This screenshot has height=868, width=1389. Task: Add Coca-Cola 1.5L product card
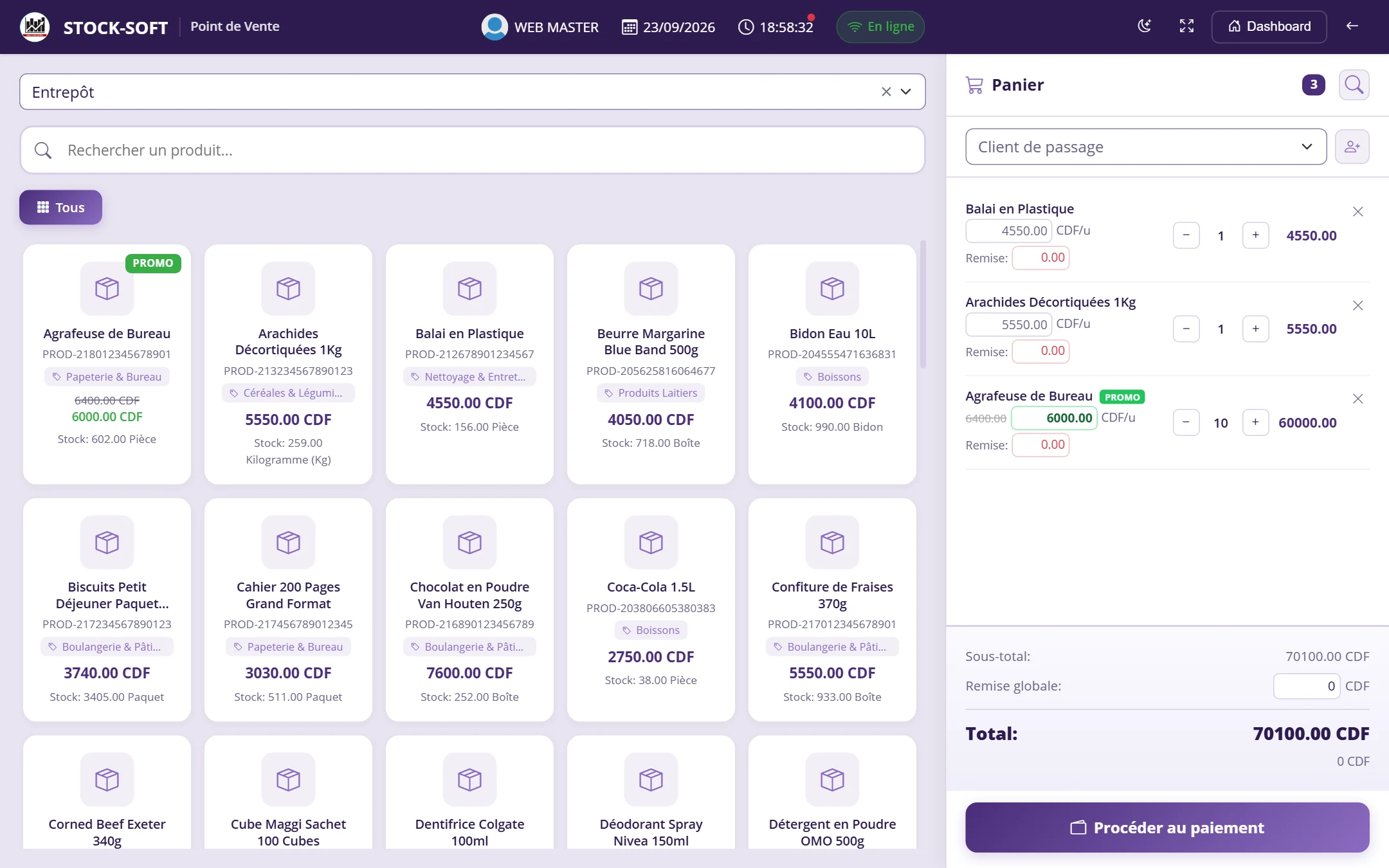(651, 610)
